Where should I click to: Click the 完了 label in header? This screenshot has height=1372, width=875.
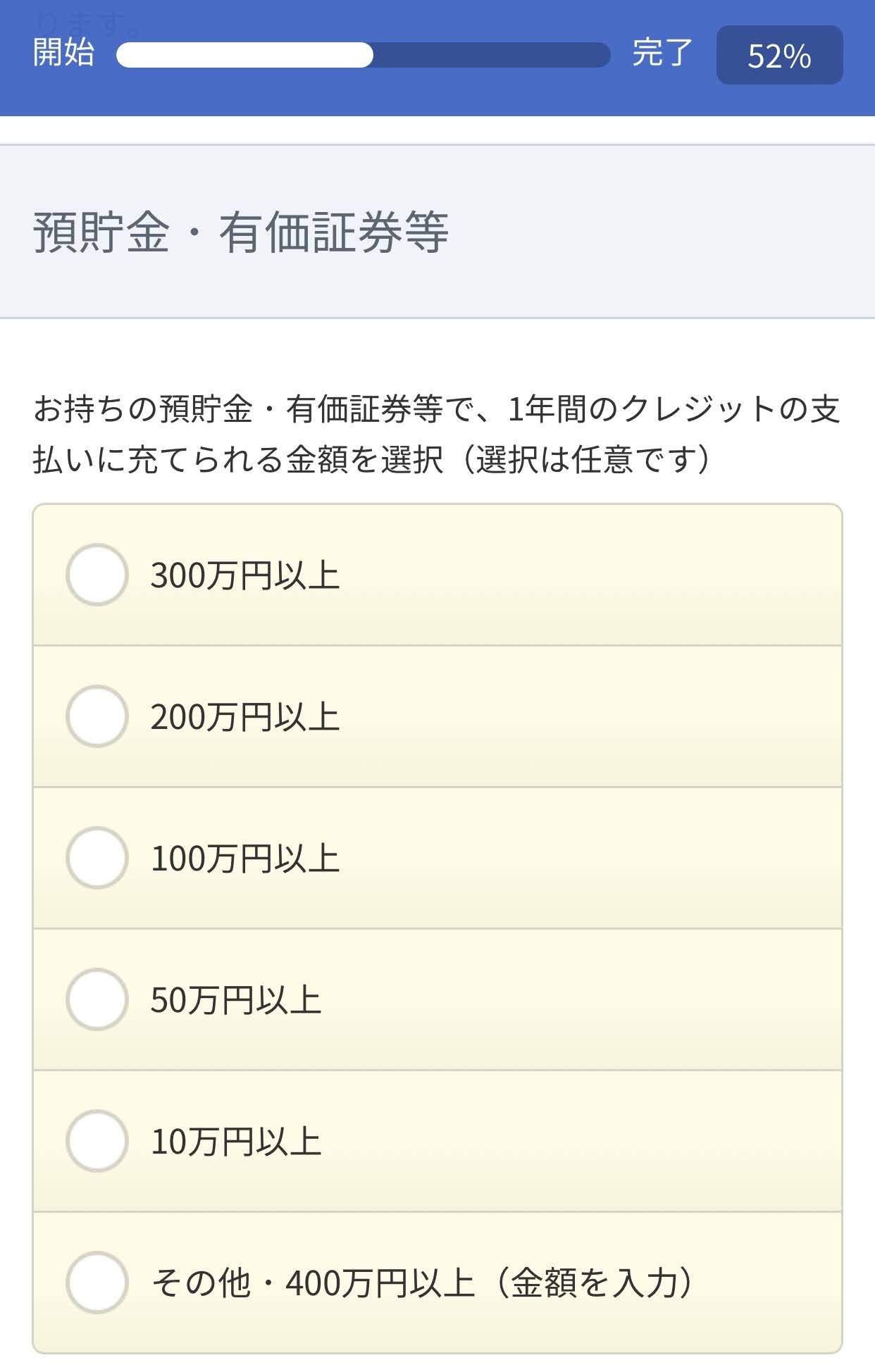click(662, 52)
